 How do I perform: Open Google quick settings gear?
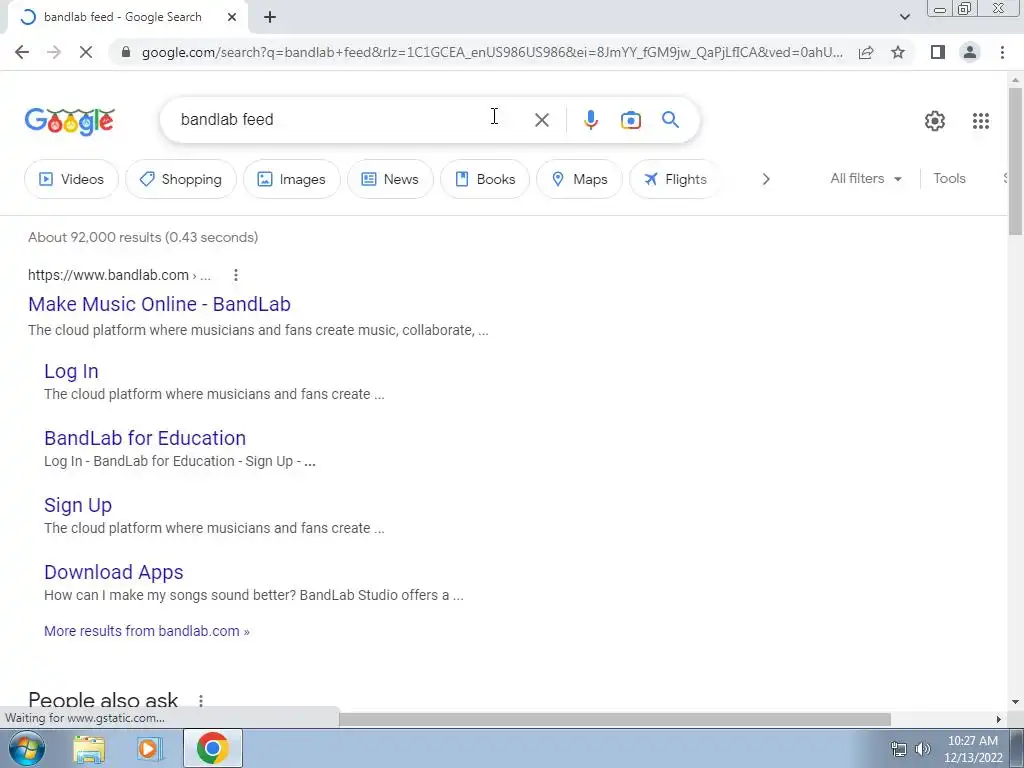point(935,121)
